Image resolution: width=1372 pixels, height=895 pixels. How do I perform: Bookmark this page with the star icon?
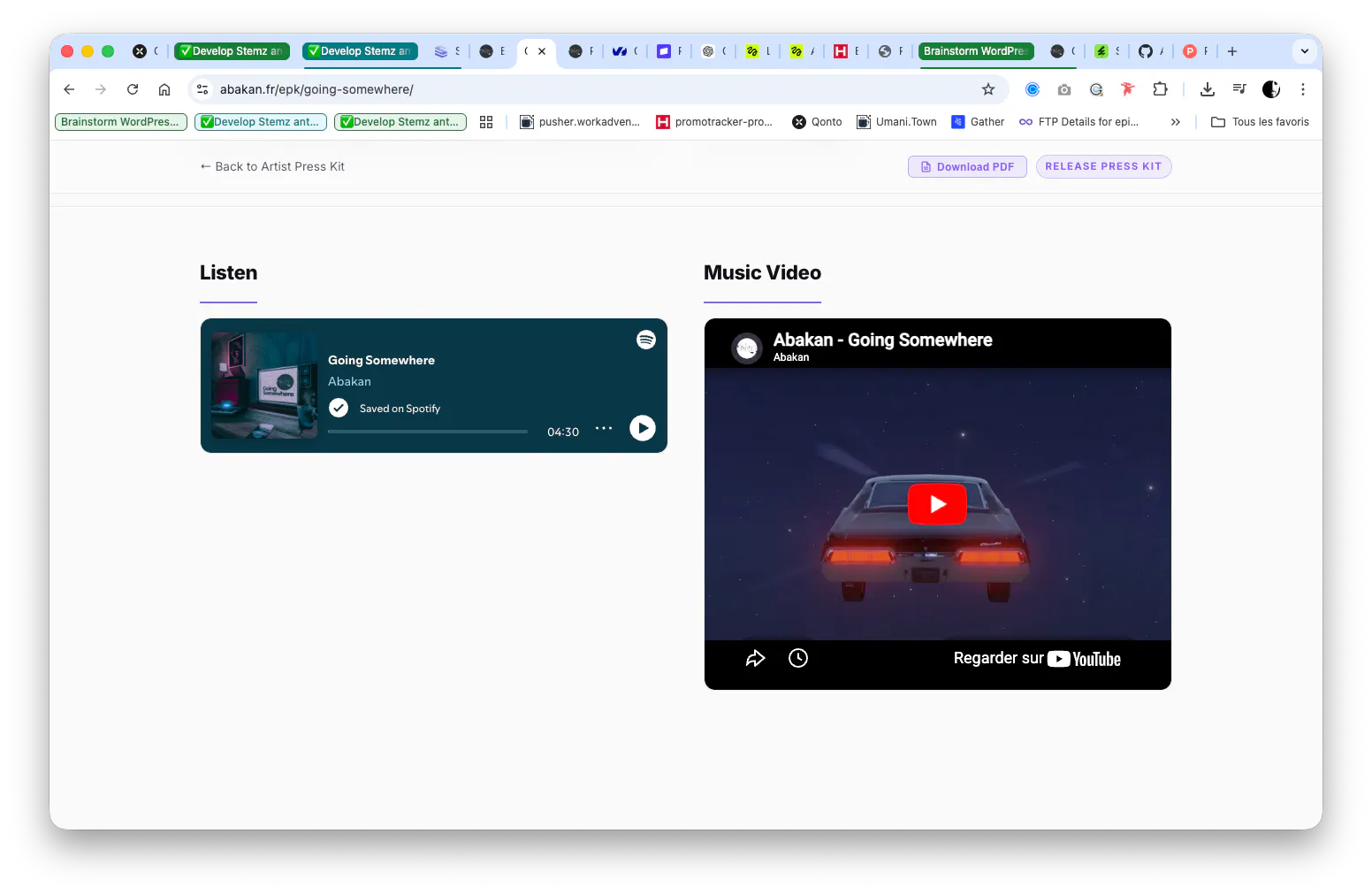click(988, 89)
